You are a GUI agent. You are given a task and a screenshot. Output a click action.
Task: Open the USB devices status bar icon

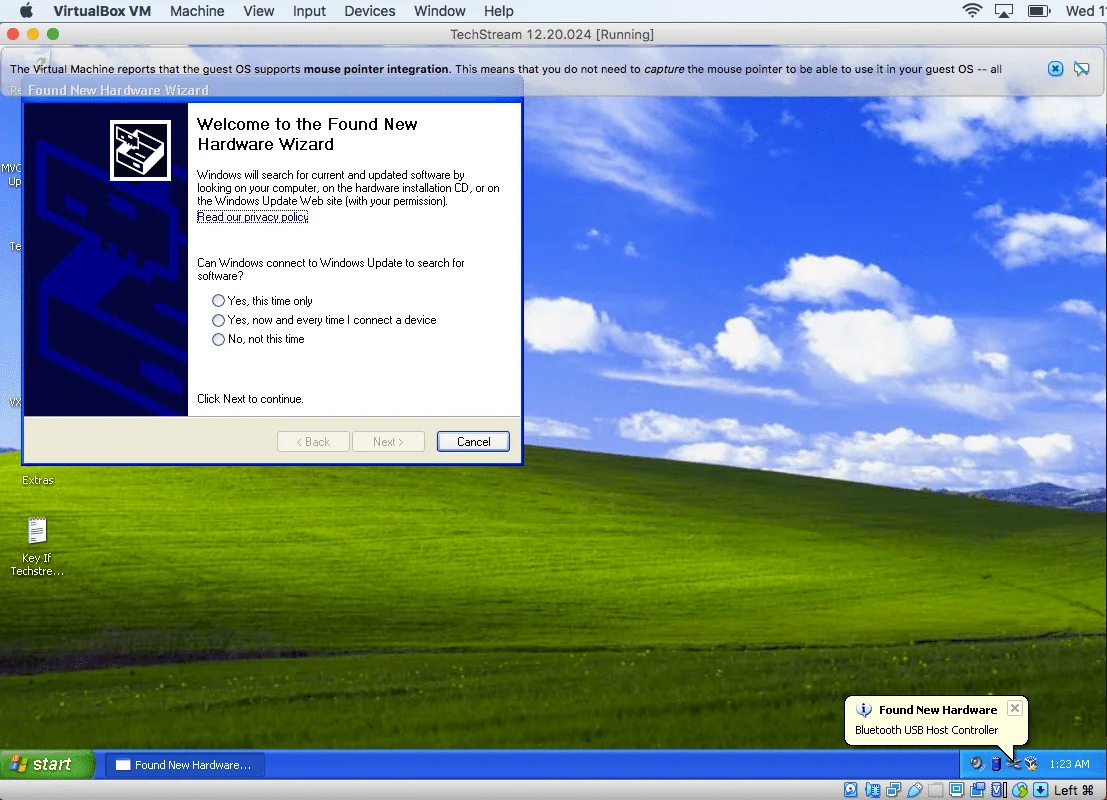pos(914,790)
